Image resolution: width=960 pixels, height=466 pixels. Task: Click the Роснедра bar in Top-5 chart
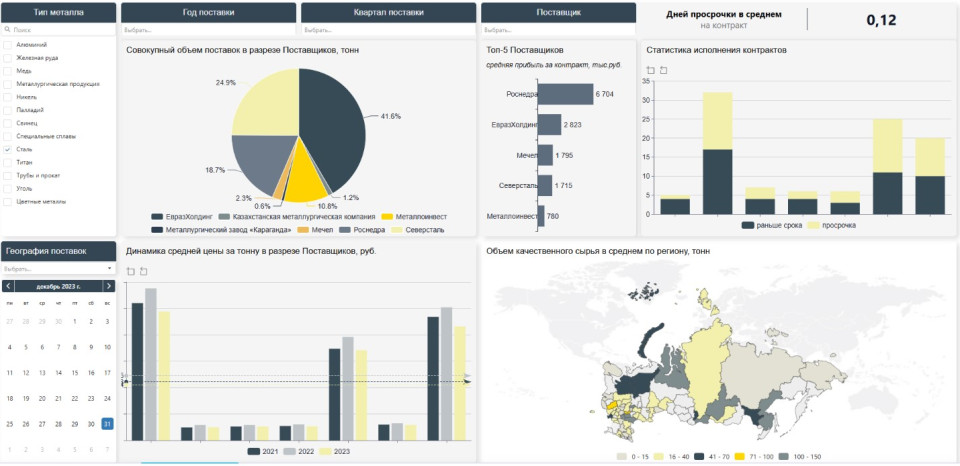565,94
